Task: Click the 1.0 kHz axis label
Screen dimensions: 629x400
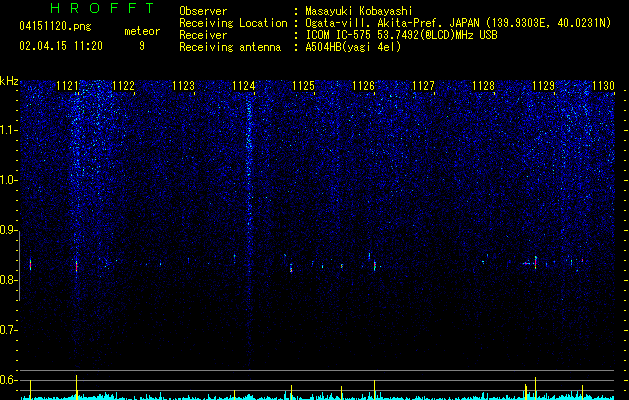Action: click(8, 180)
